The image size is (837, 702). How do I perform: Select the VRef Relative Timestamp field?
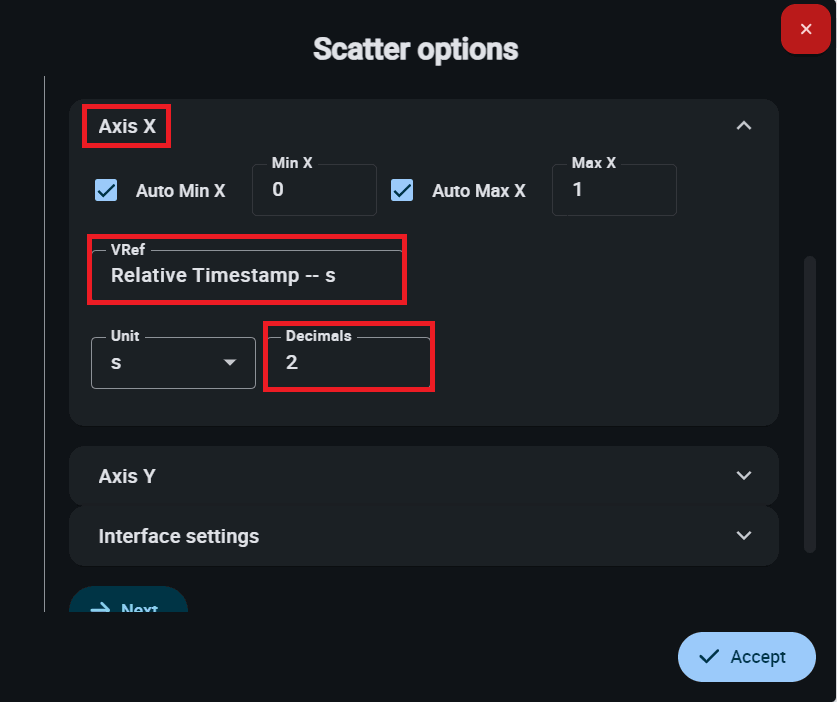(246, 275)
